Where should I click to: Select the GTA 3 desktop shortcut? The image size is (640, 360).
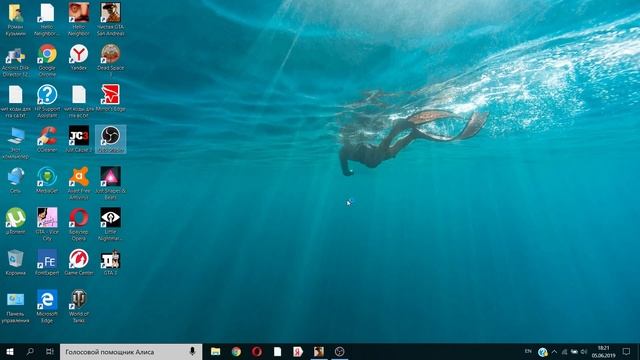tap(111, 262)
